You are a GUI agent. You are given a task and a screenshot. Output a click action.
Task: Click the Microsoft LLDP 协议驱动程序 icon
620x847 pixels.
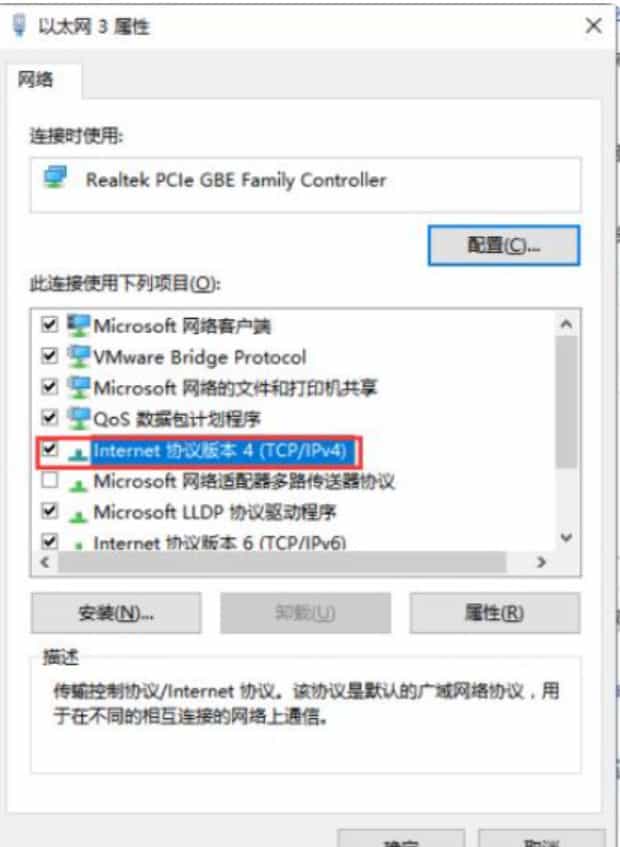[78, 515]
